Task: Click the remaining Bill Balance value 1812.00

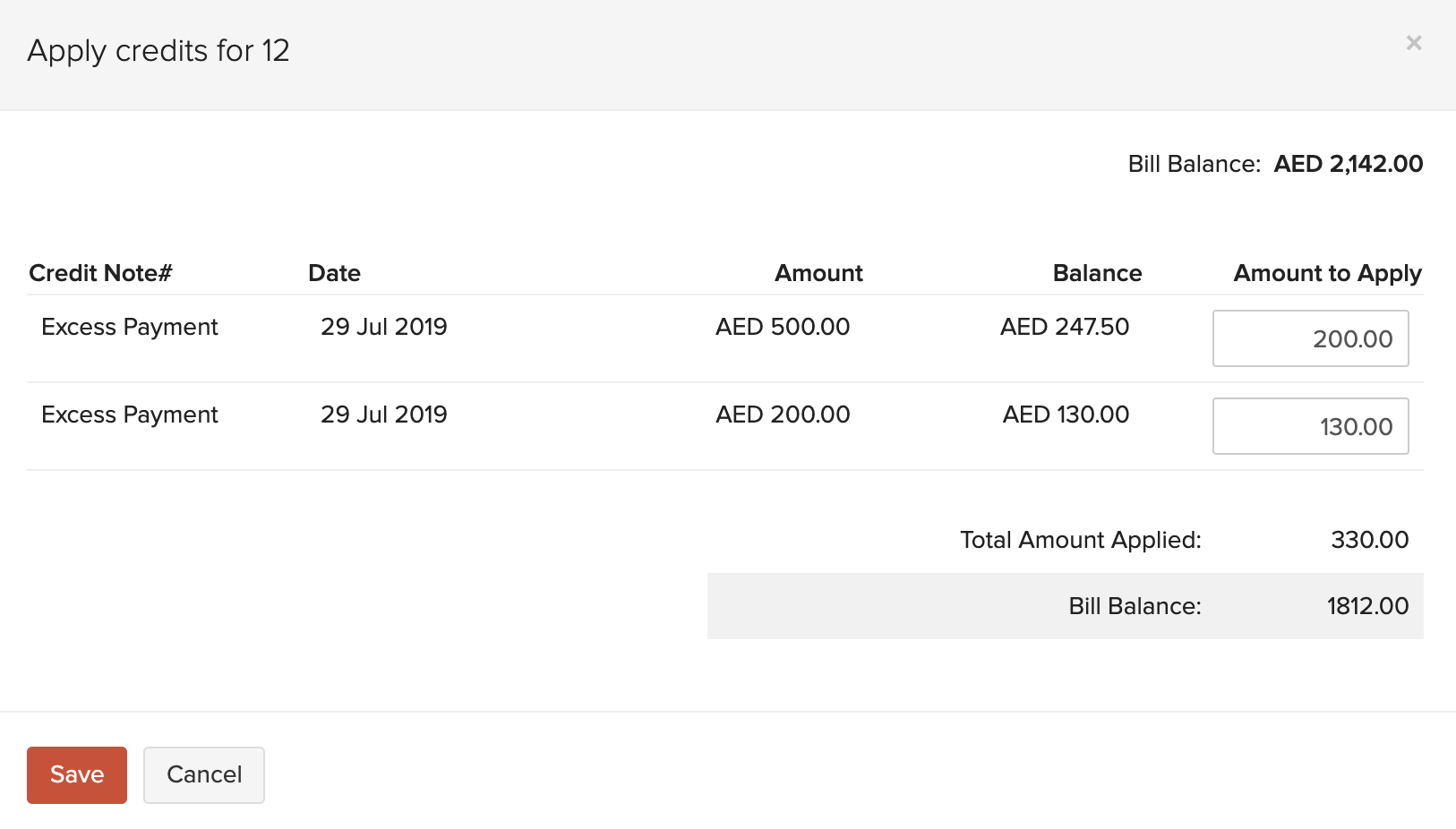Action: pos(1367,606)
